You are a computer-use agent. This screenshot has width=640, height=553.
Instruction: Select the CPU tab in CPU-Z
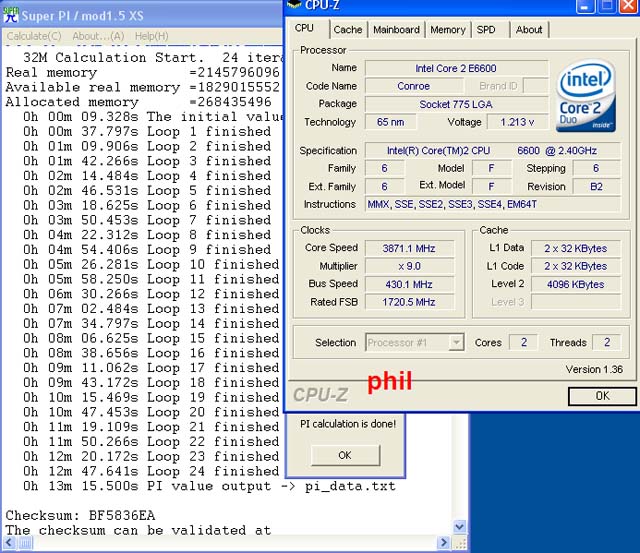[304, 28]
